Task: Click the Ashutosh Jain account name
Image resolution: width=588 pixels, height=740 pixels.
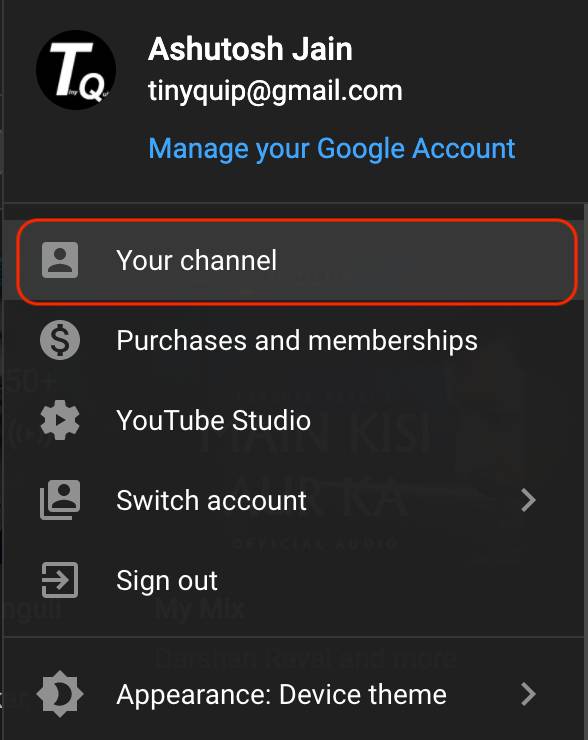Action: (x=250, y=49)
